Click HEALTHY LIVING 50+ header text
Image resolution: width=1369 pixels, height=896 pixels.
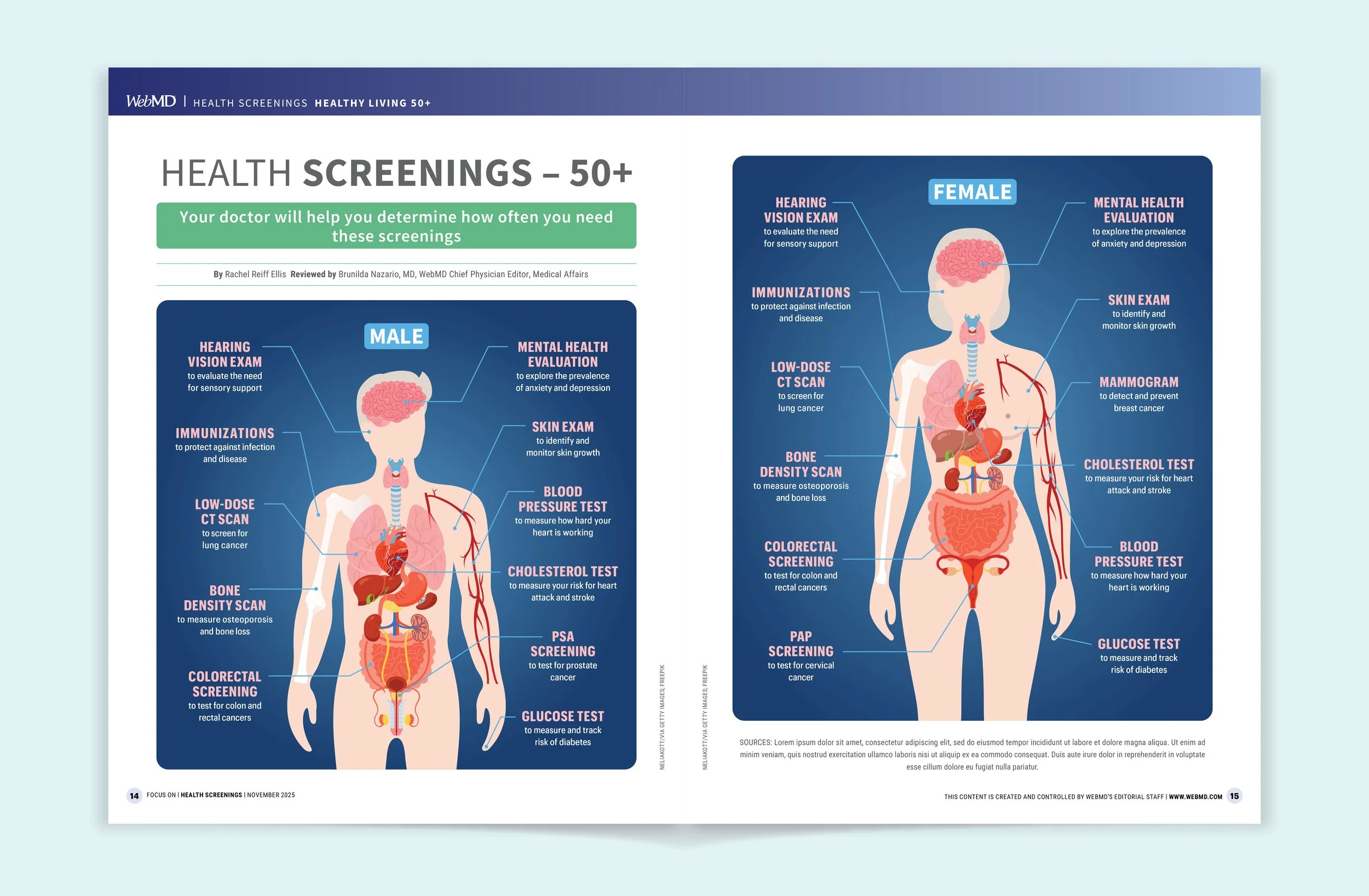click(373, 103)
